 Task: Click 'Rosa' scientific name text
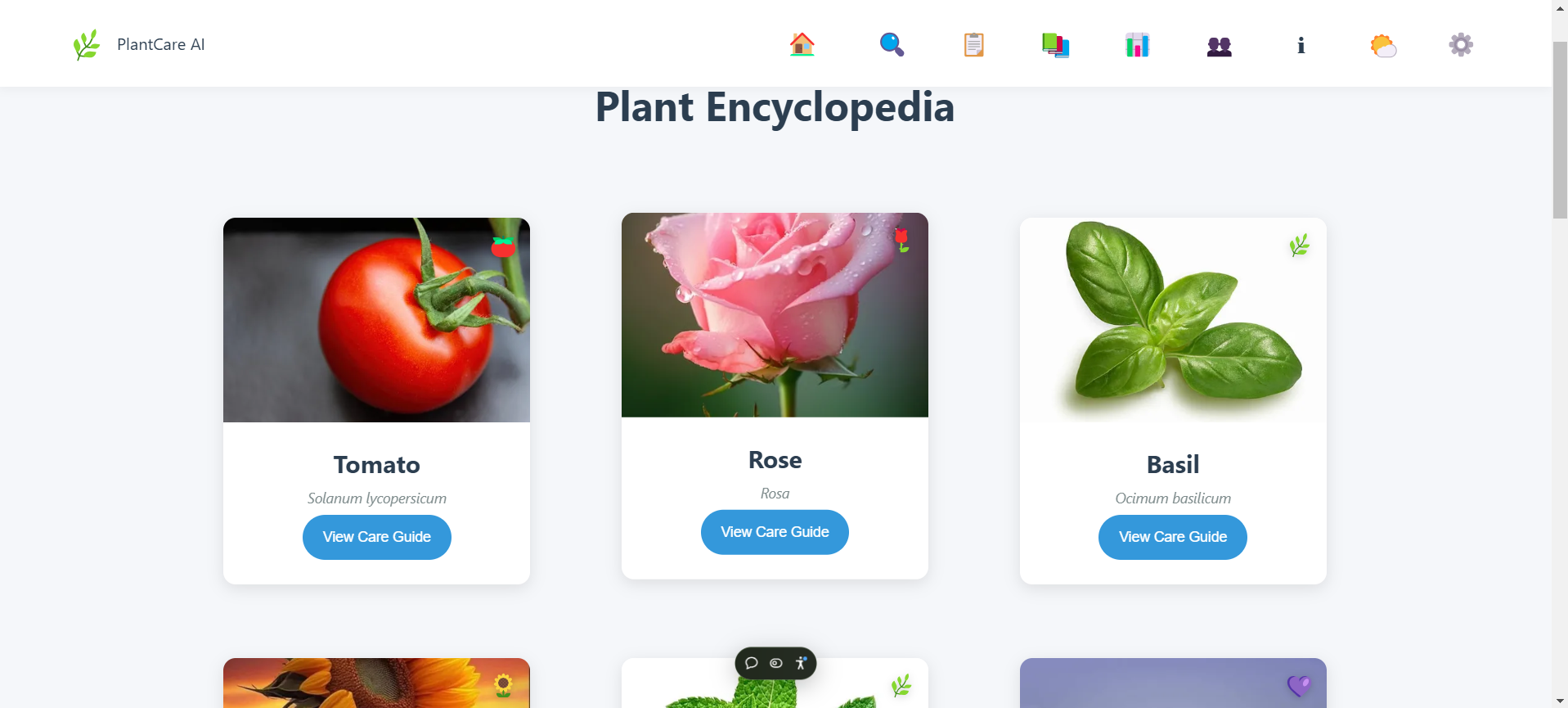775,494
